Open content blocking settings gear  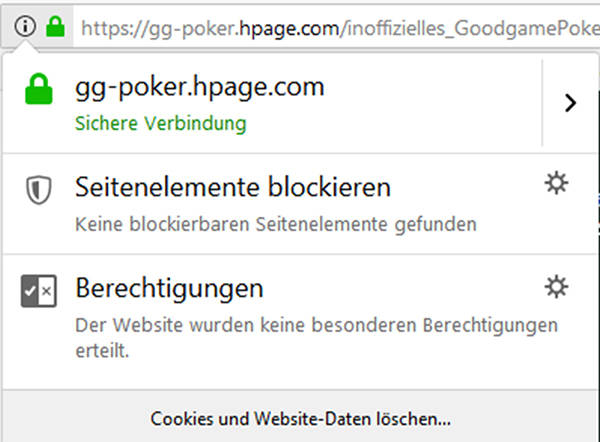(x=556, y=183)
